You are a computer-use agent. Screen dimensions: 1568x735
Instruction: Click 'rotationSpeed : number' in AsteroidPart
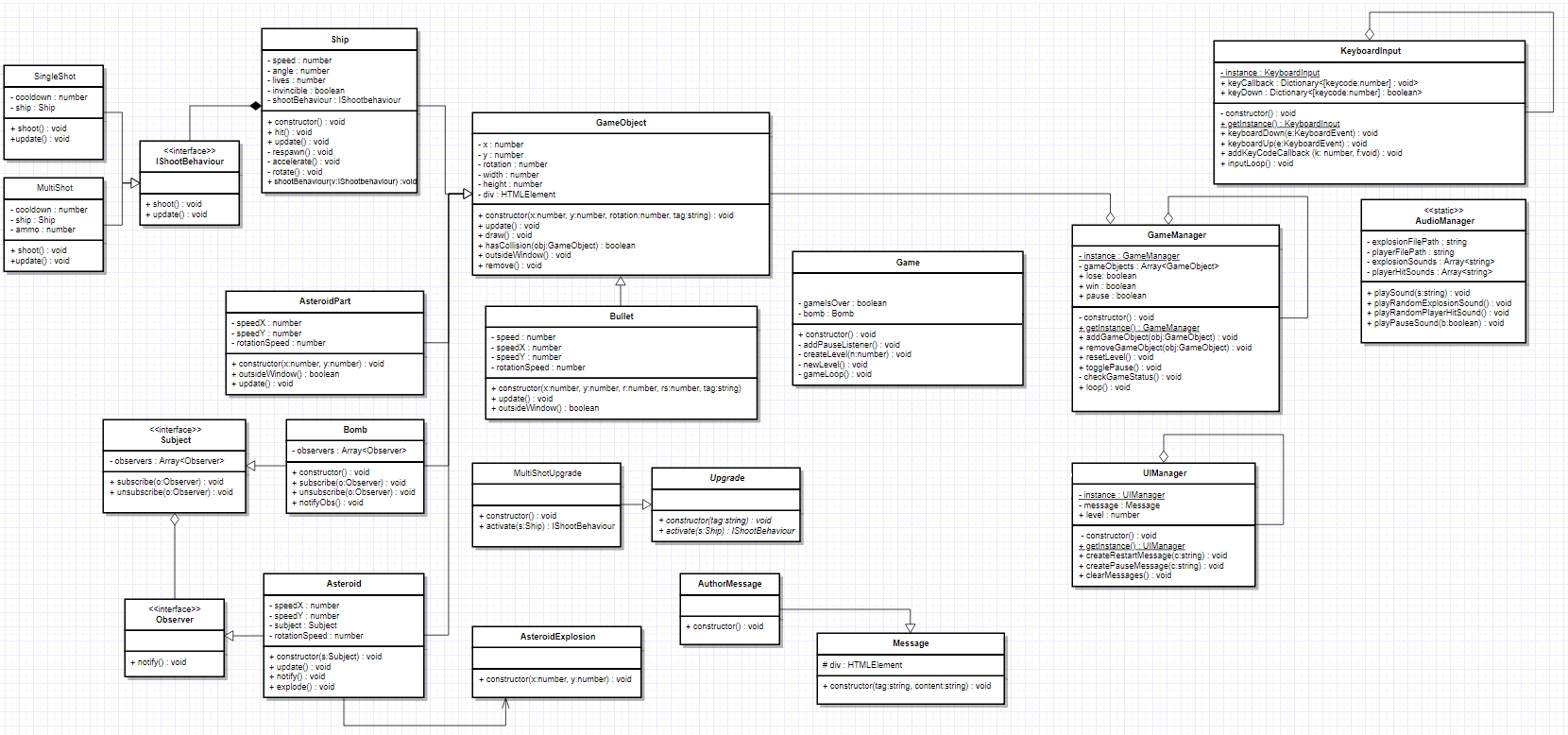tap(279, 343)
